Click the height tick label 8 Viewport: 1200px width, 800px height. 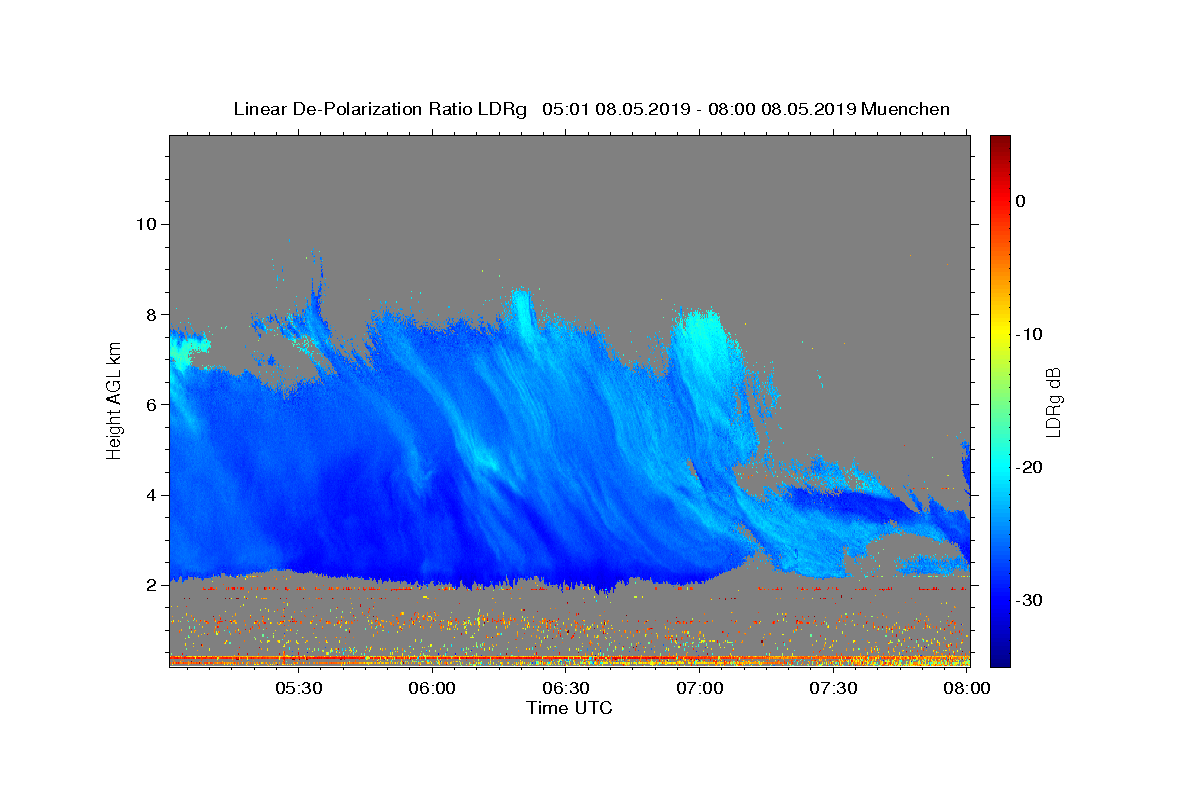tap(150, 314)
